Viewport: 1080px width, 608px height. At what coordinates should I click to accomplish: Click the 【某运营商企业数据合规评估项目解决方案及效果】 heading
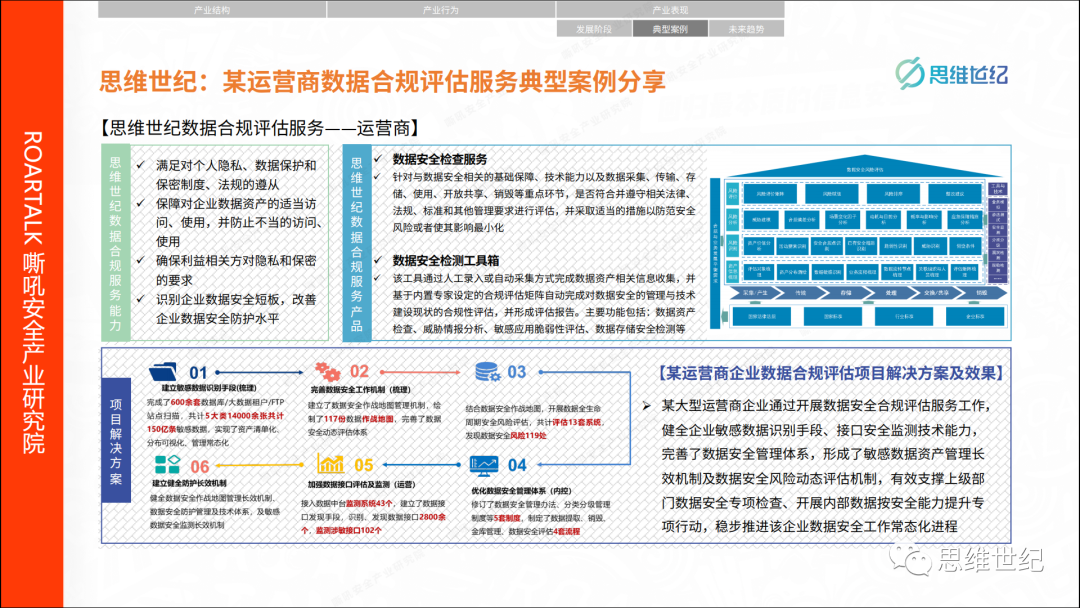[831, 373]
